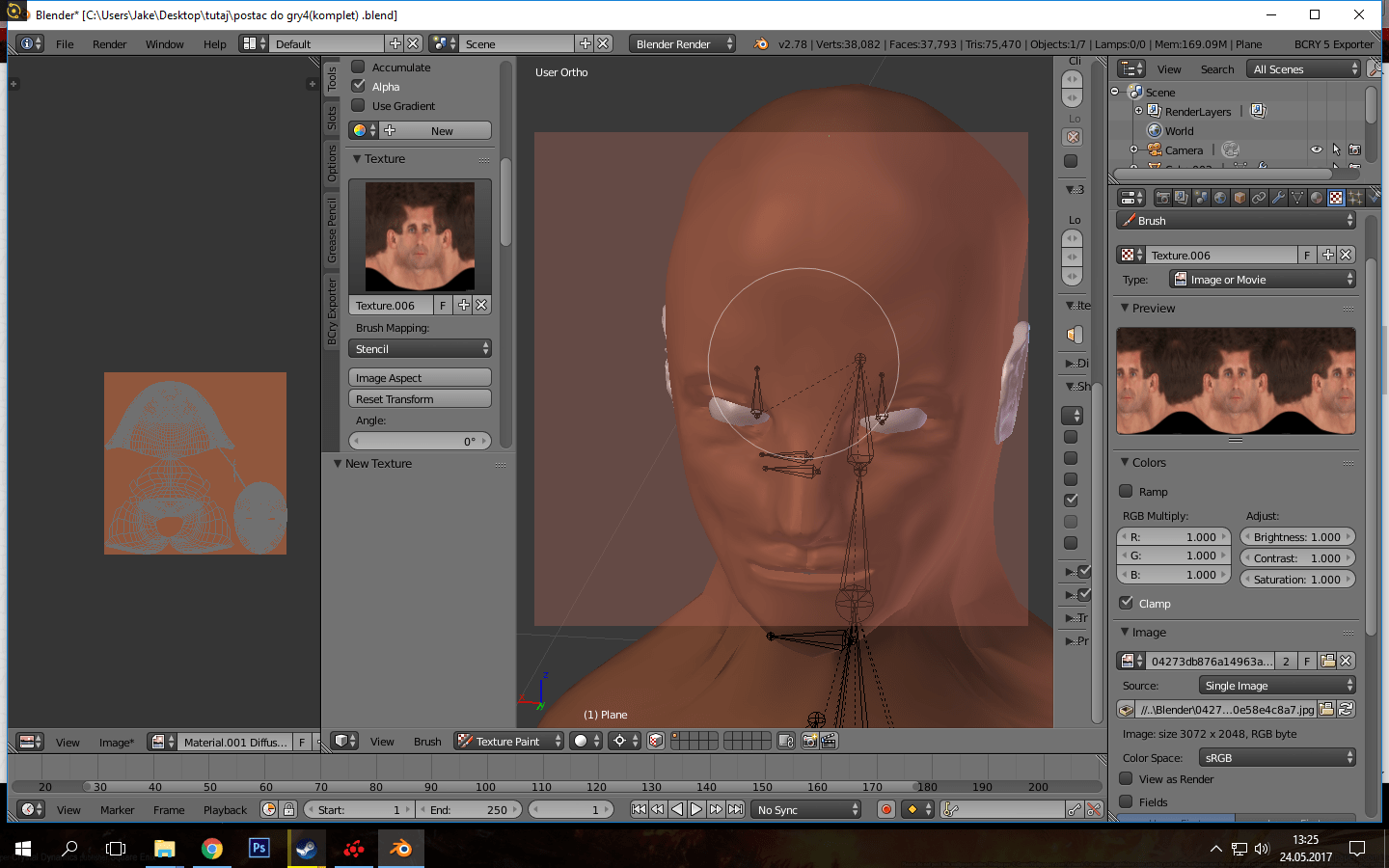
Task: Open the Render menu in the top bar
Action: click(109, 43)
